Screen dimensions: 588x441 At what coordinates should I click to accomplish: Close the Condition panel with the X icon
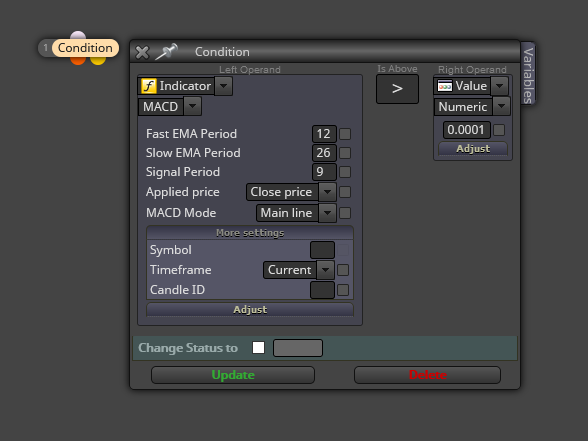(142, 52)
